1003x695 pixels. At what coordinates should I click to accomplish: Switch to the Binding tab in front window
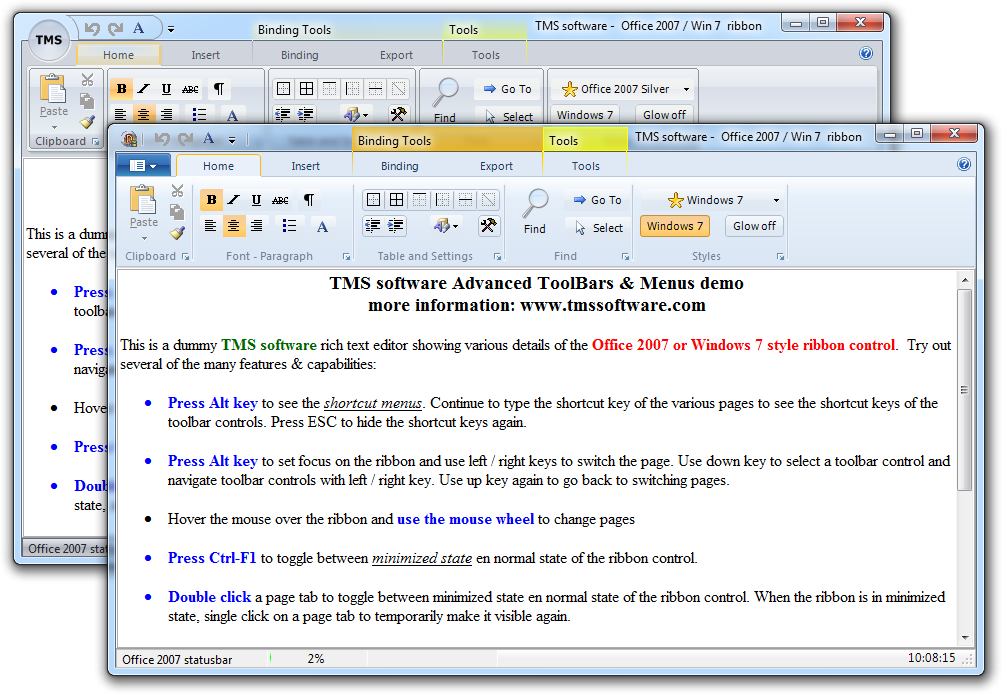(x=399, y=166)
